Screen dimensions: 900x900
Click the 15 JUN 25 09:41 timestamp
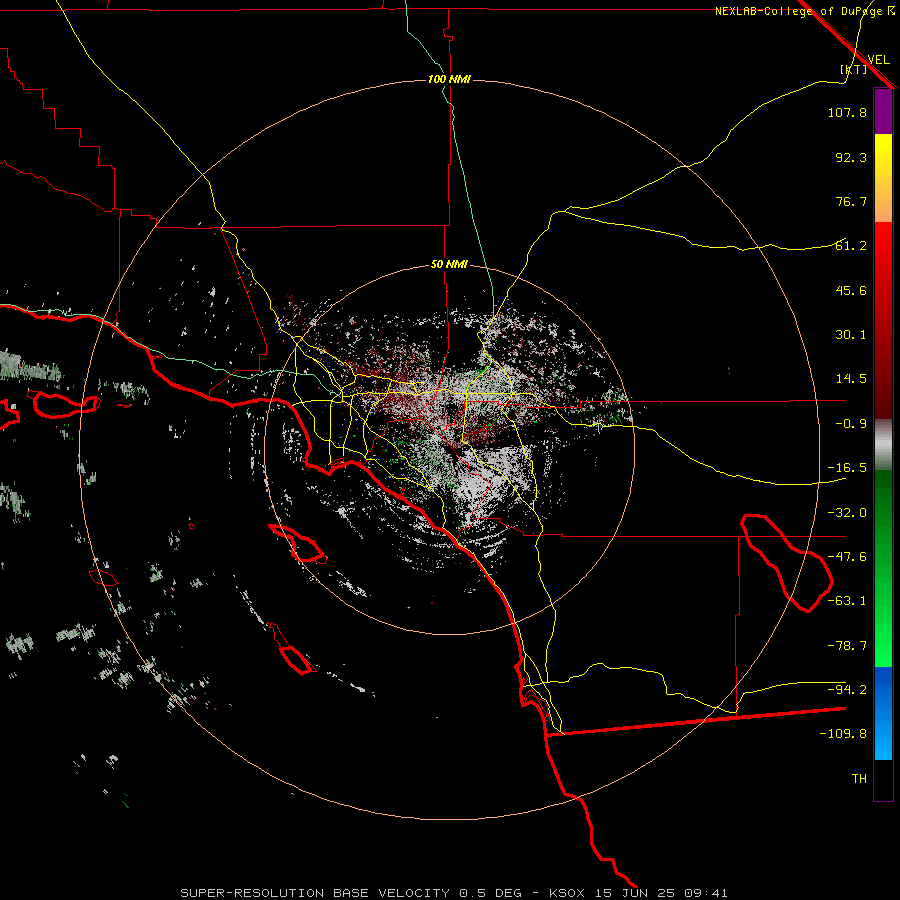pos(662,893)
